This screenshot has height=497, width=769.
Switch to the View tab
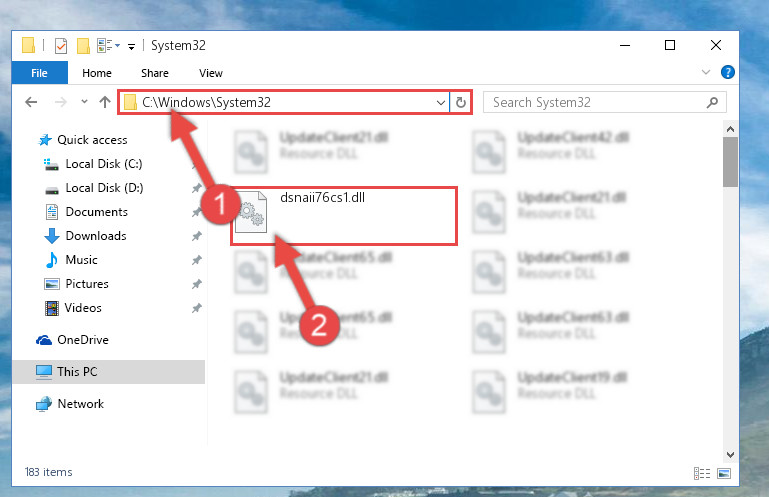point(211,73)
